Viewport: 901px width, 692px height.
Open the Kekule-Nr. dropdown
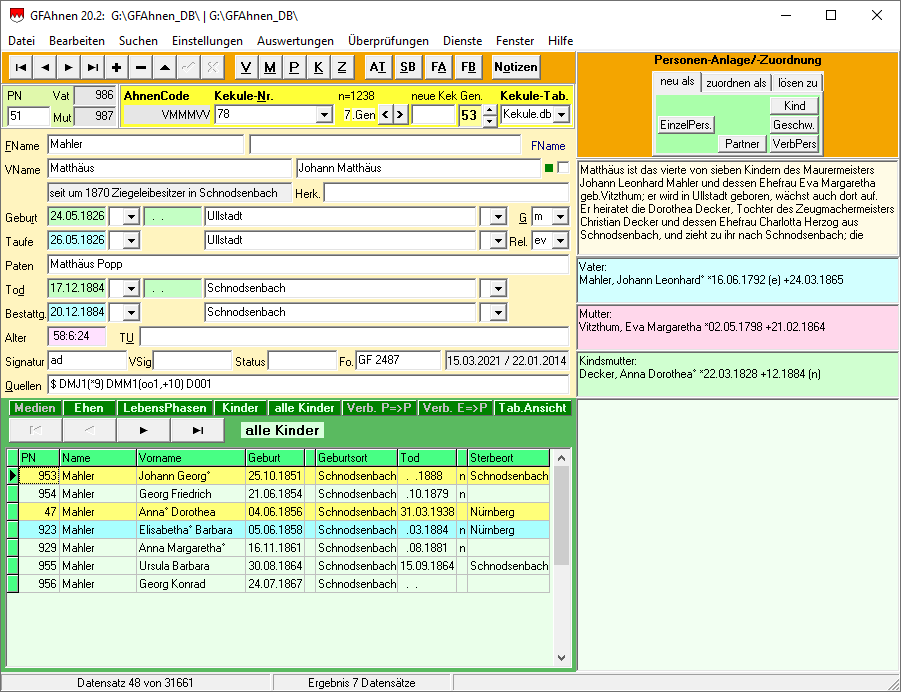(x=323, y=115)
